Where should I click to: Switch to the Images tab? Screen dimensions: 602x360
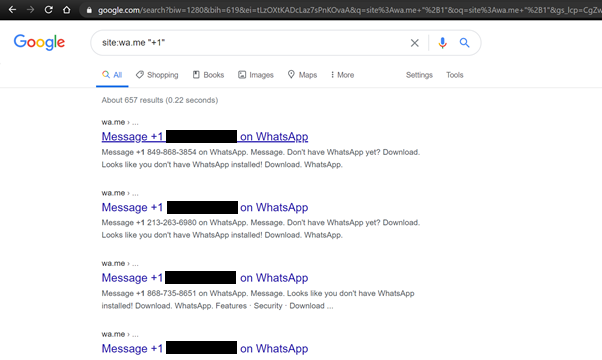pos(256,75)
